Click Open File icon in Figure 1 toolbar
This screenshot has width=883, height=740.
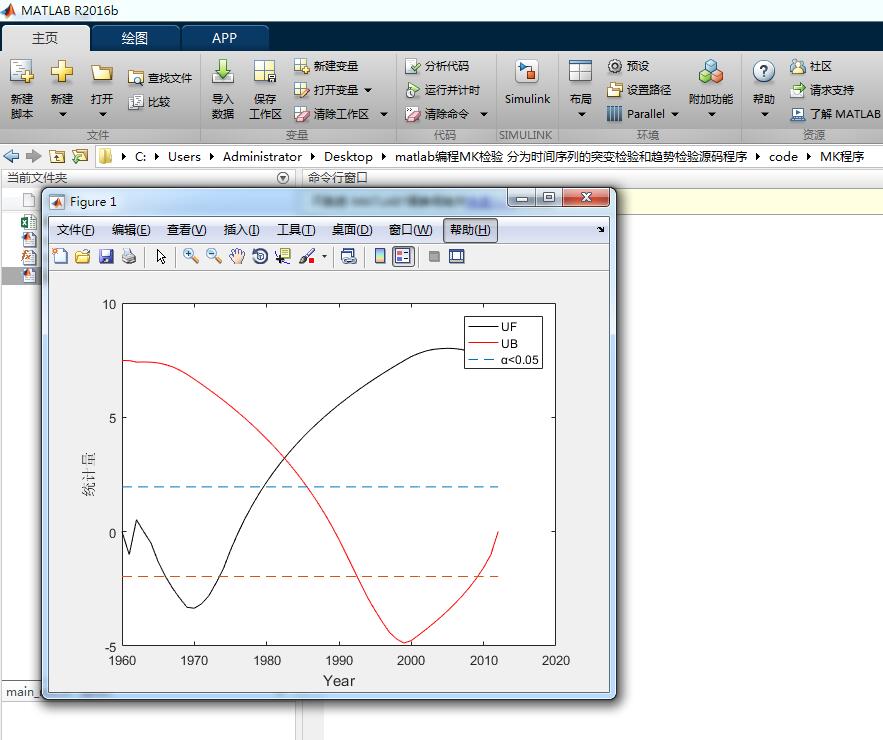point(83,256)
